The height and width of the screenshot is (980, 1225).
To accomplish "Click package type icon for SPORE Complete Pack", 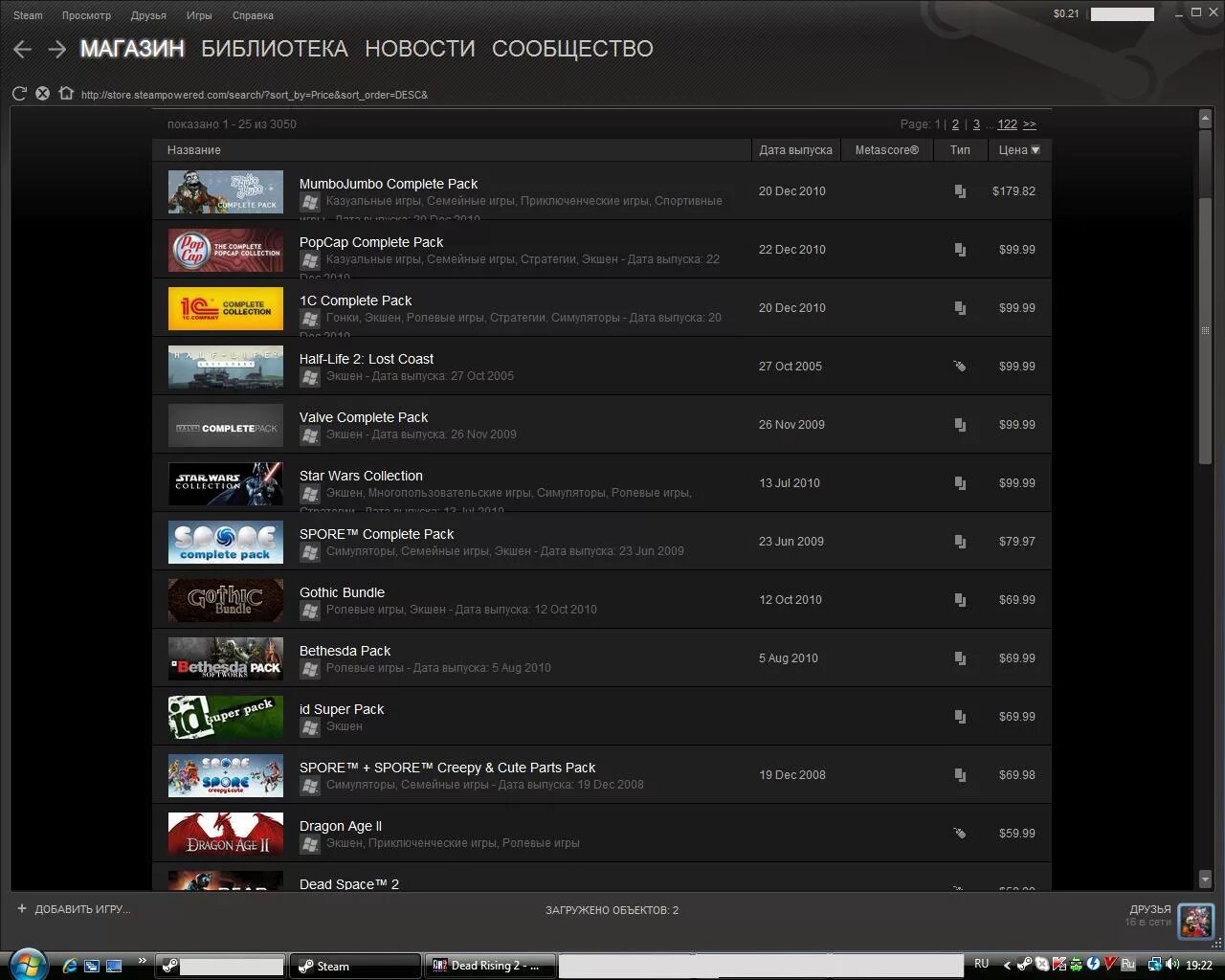I will pos(960,542).
